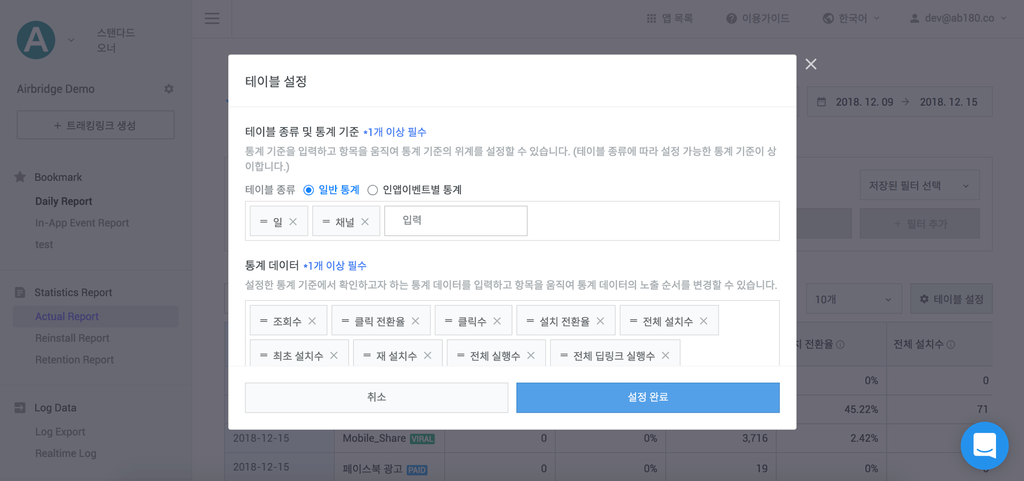1024x481 pixels.
Task: Open the 저장된 필터 선택 dropdown
Action: click(920, 185)
